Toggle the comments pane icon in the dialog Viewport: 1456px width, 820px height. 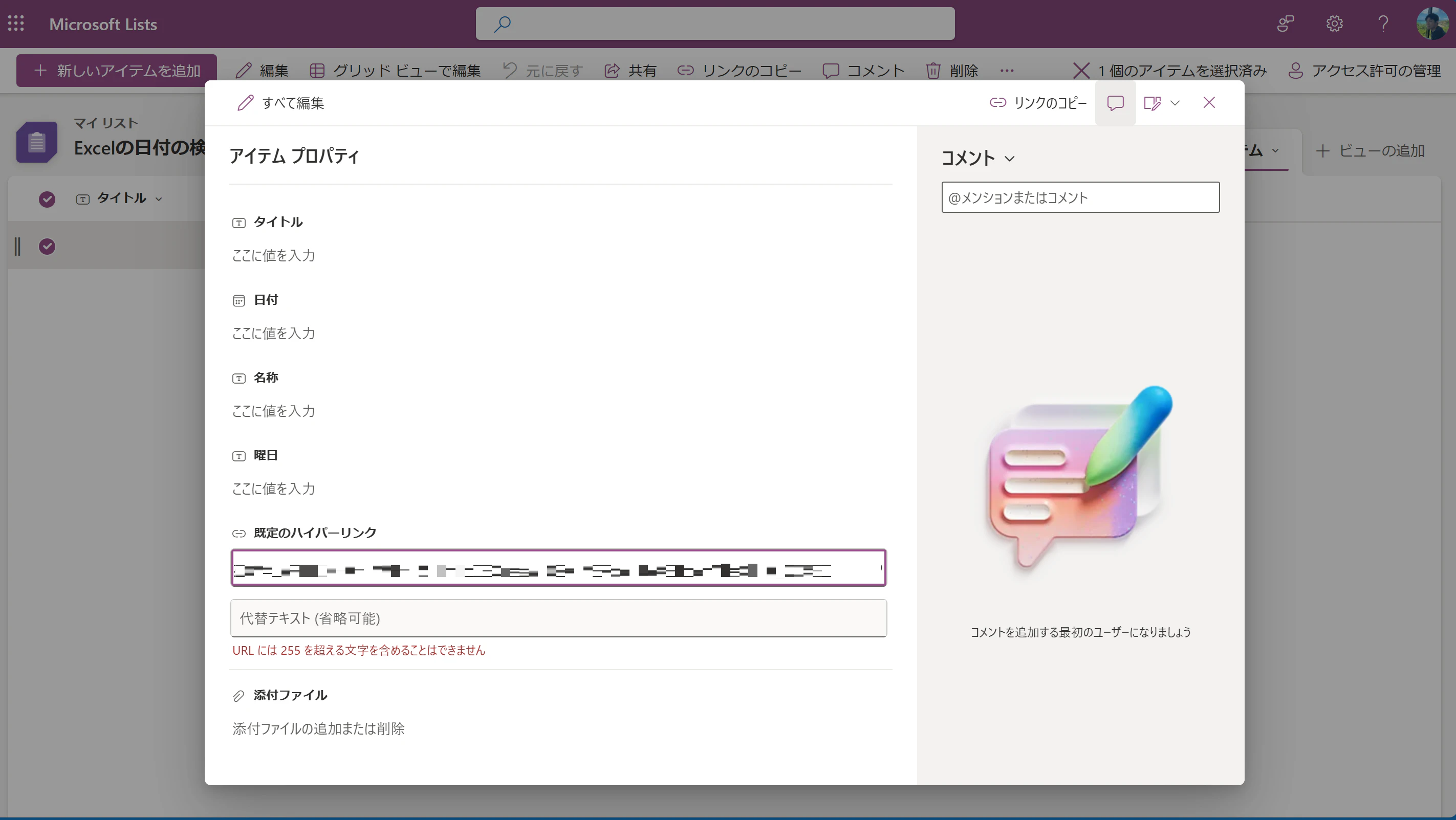(x=1115, y=102)
